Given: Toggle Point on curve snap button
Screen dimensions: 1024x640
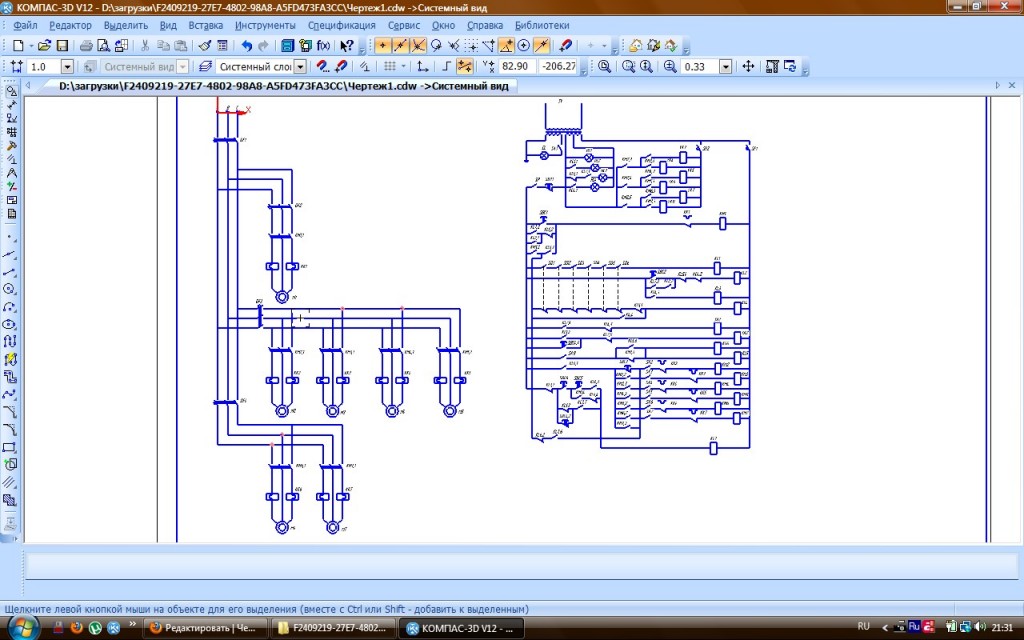Looking at the screenshot, I should point(541,46).
